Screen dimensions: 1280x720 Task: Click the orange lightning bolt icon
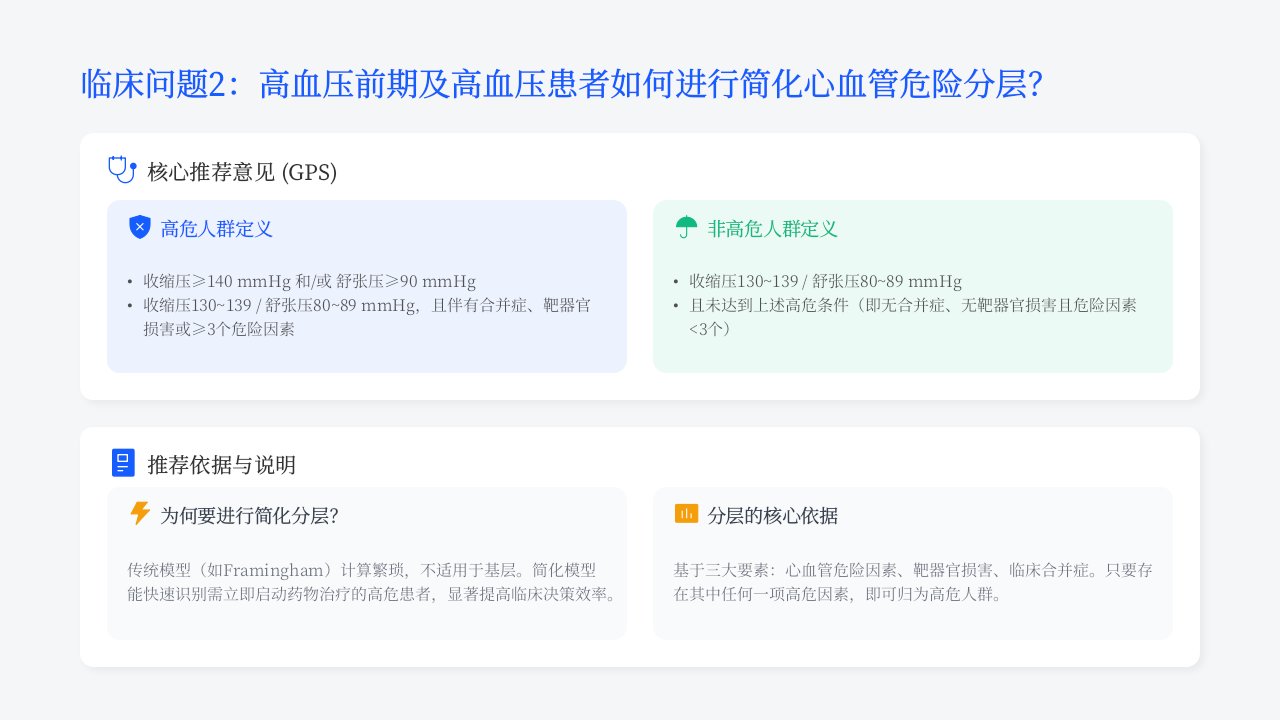[x=140, y=514]
